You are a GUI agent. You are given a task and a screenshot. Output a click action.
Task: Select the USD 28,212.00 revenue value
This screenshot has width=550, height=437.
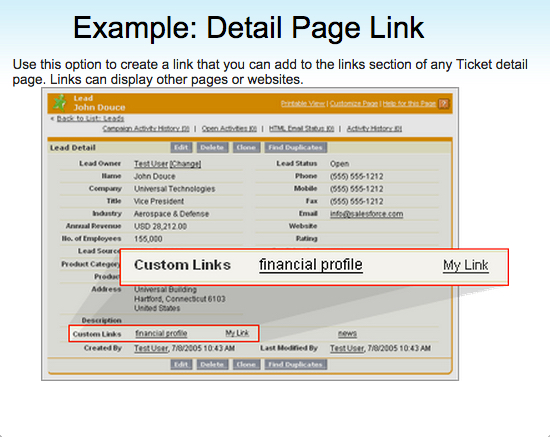160,226
